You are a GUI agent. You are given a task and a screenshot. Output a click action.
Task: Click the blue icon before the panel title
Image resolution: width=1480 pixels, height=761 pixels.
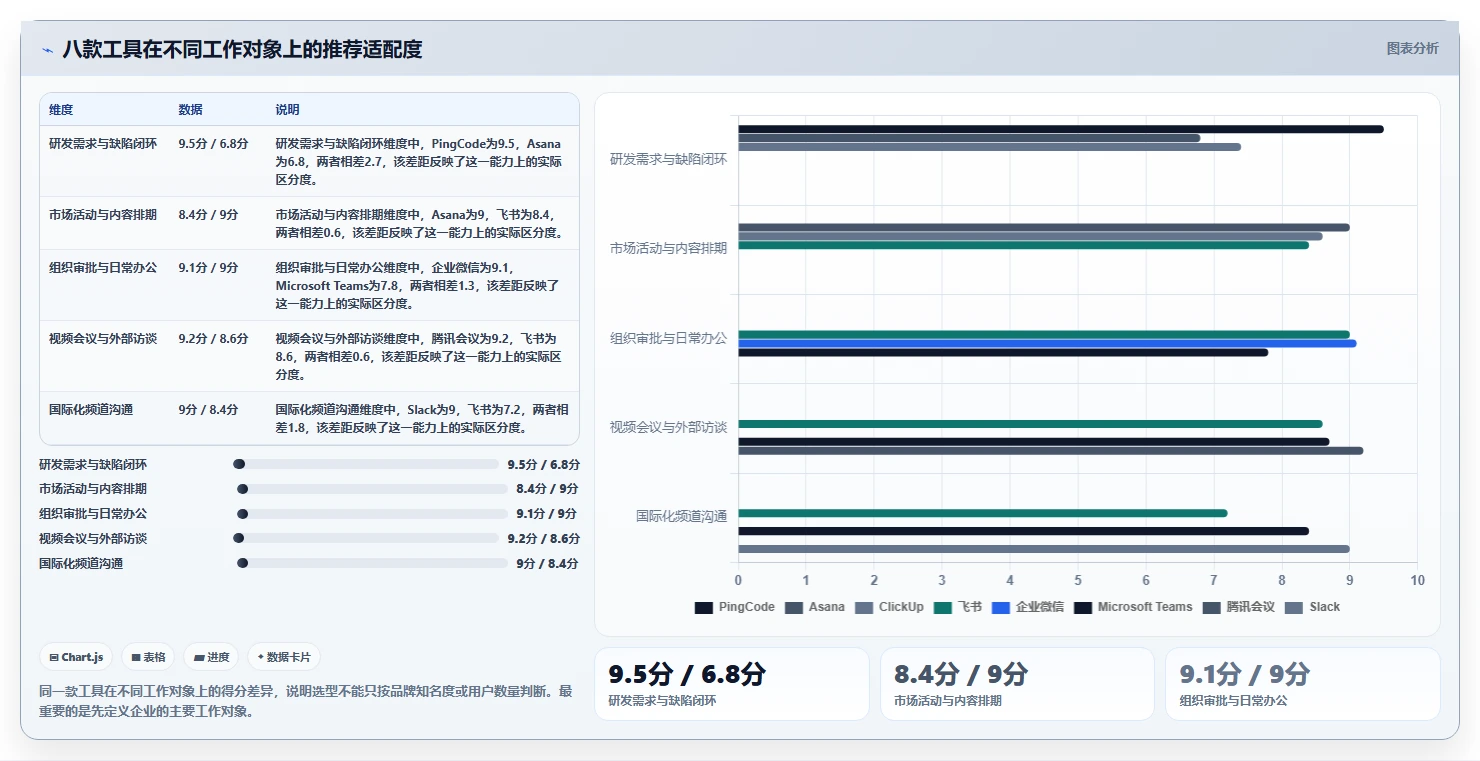47,49
